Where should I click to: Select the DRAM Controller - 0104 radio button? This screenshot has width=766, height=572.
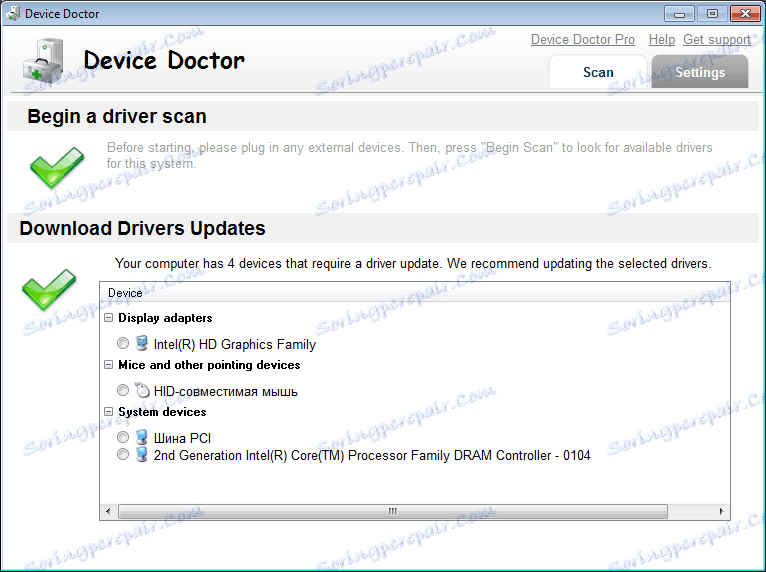(x=123, y=455)
